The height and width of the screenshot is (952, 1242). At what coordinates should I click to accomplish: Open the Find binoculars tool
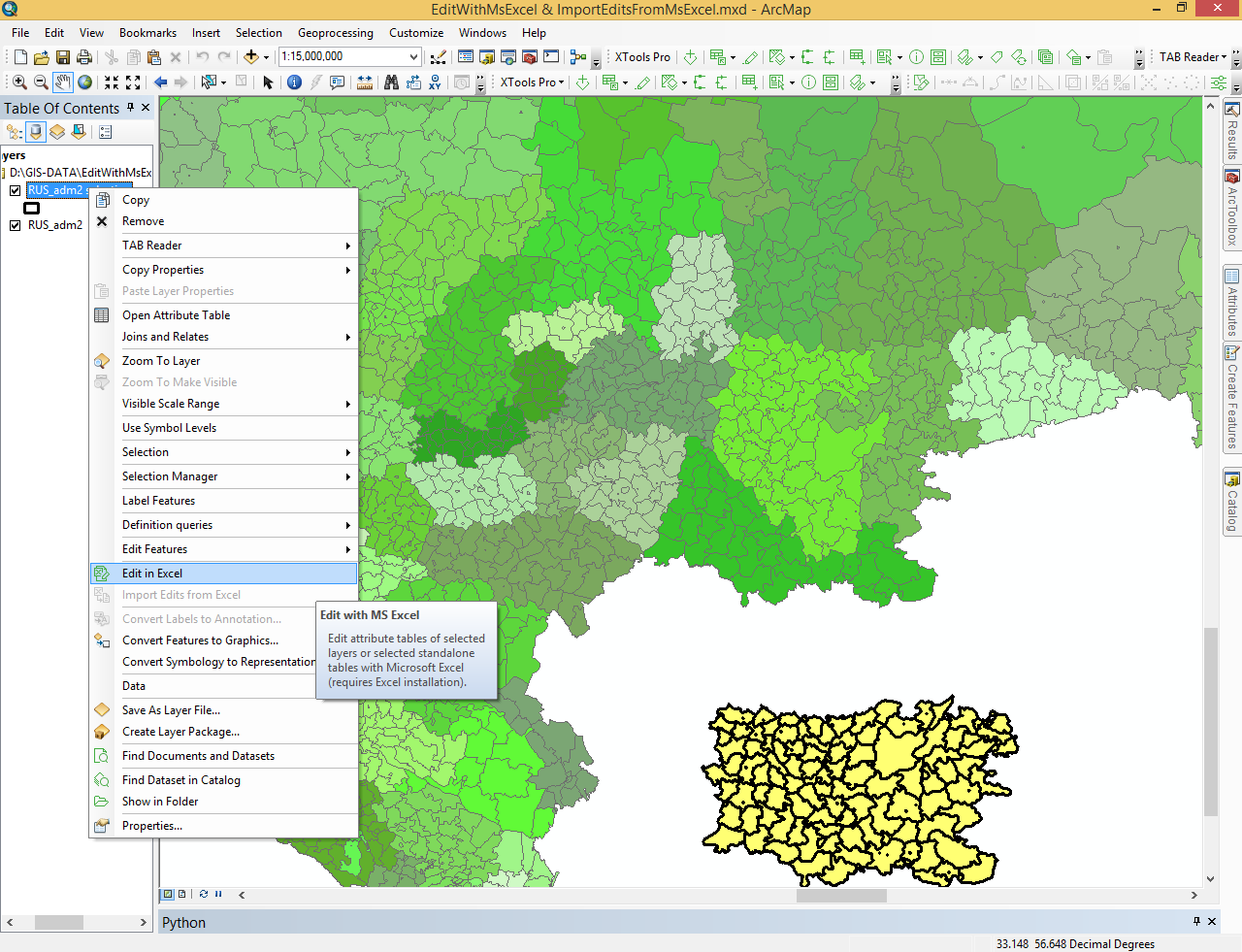(x=391, y=82)
